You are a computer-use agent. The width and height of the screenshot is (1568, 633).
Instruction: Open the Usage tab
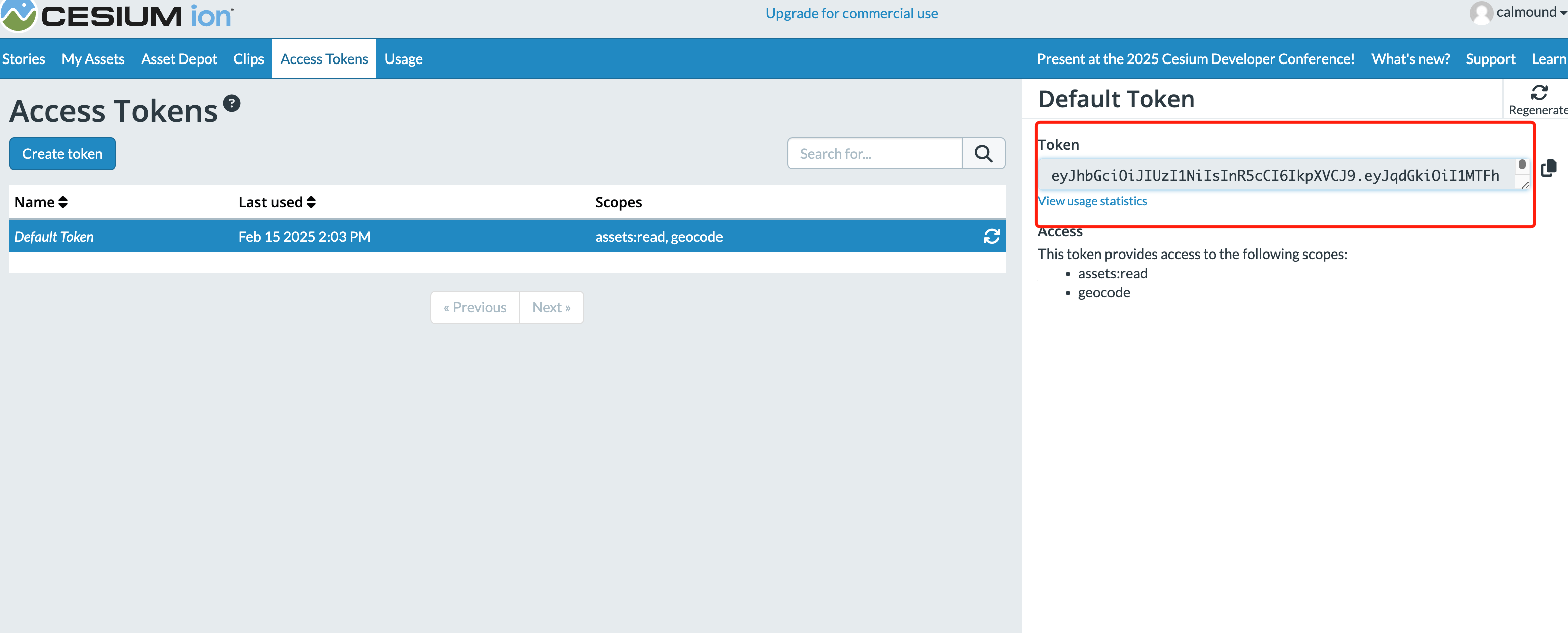tap(404, 59)
